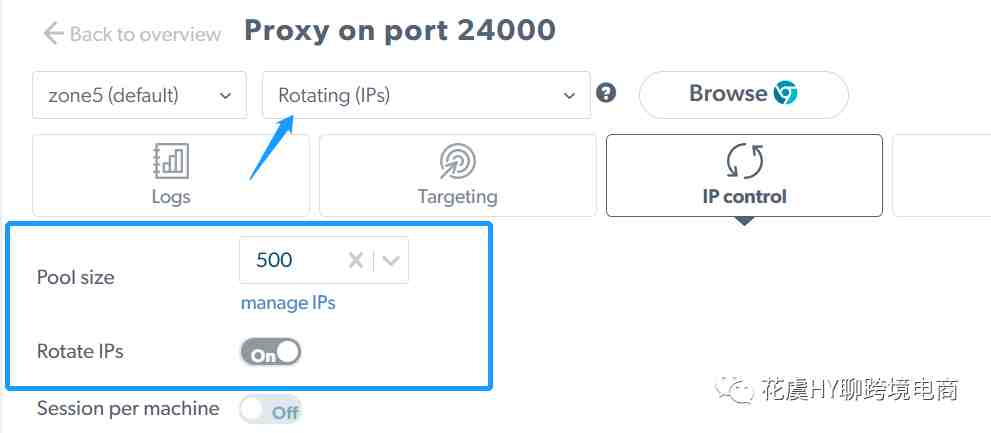The height and width of the screenshot is (433, 991).
Task: Enable Session per machine toggle
Action: [271, 410]
